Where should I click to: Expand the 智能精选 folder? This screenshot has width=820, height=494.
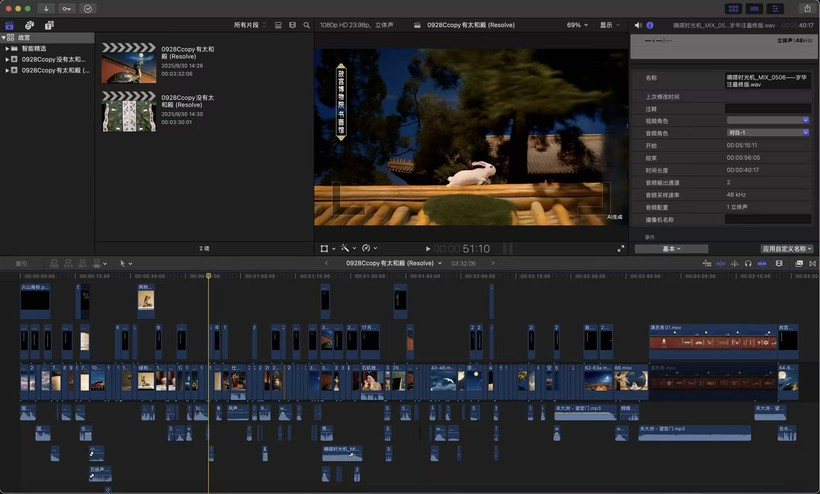point(8,48)
